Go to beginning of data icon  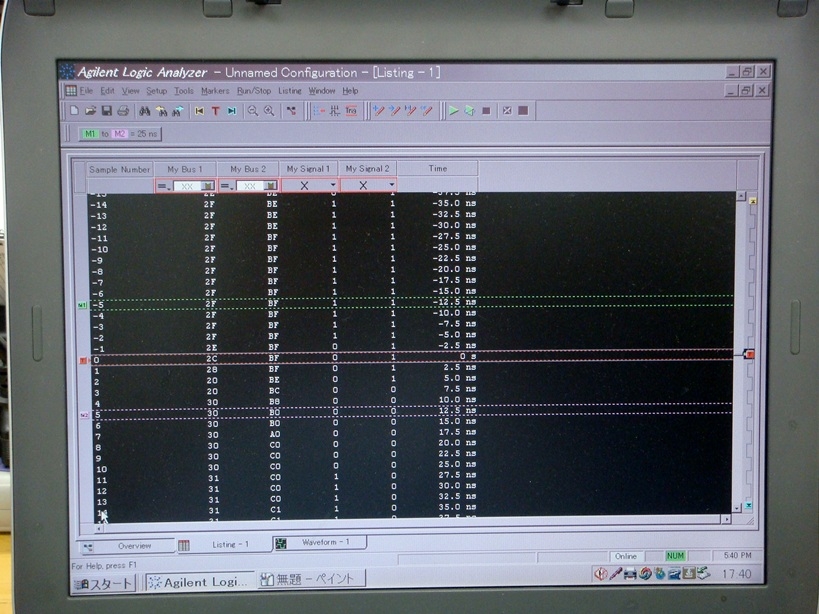(199, 111)
